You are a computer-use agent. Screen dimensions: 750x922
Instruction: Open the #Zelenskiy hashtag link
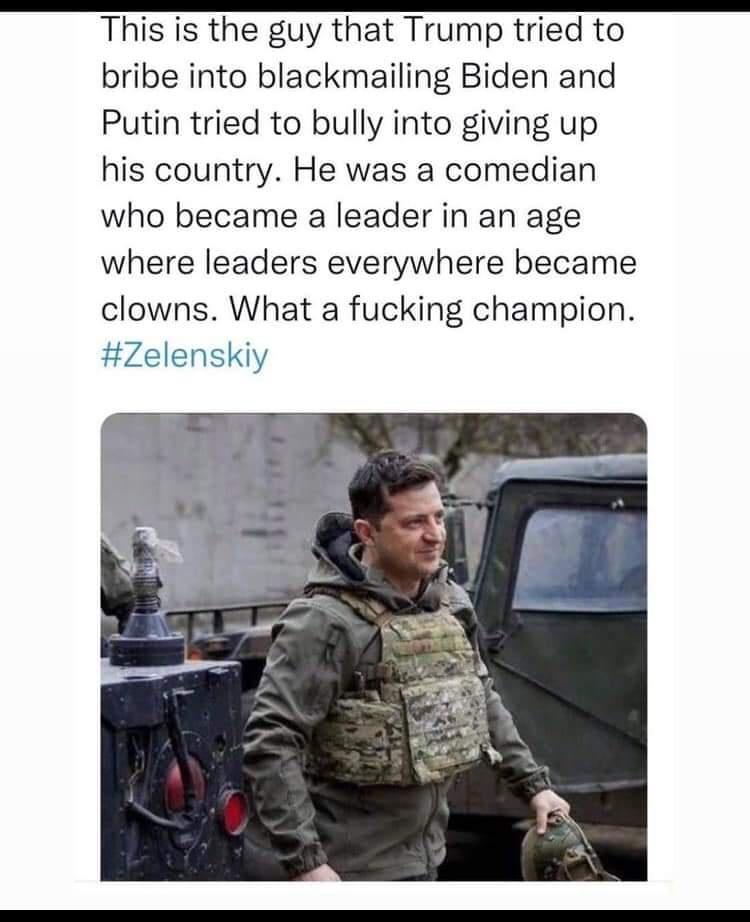point(185,355)
